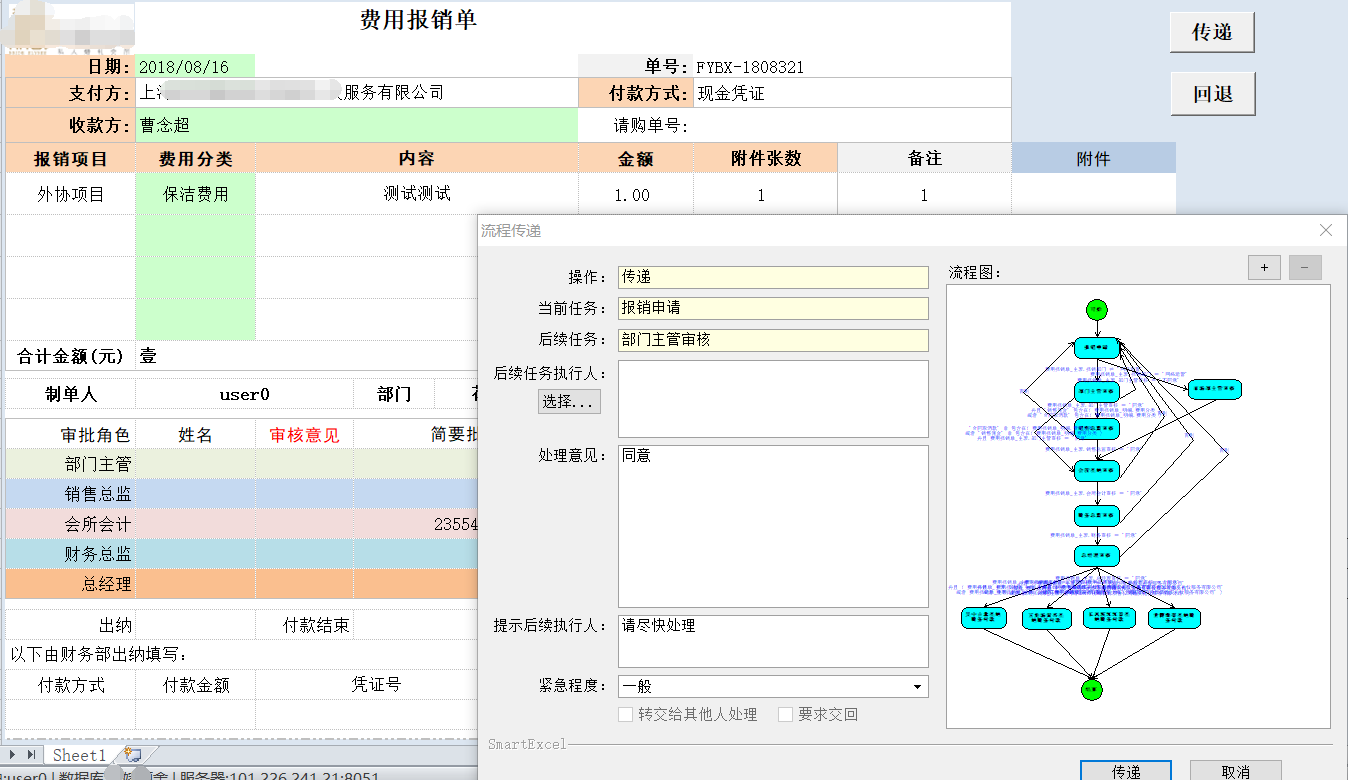Switch to the Sheet1 tab
The image size is (1348, 780).
79,755
